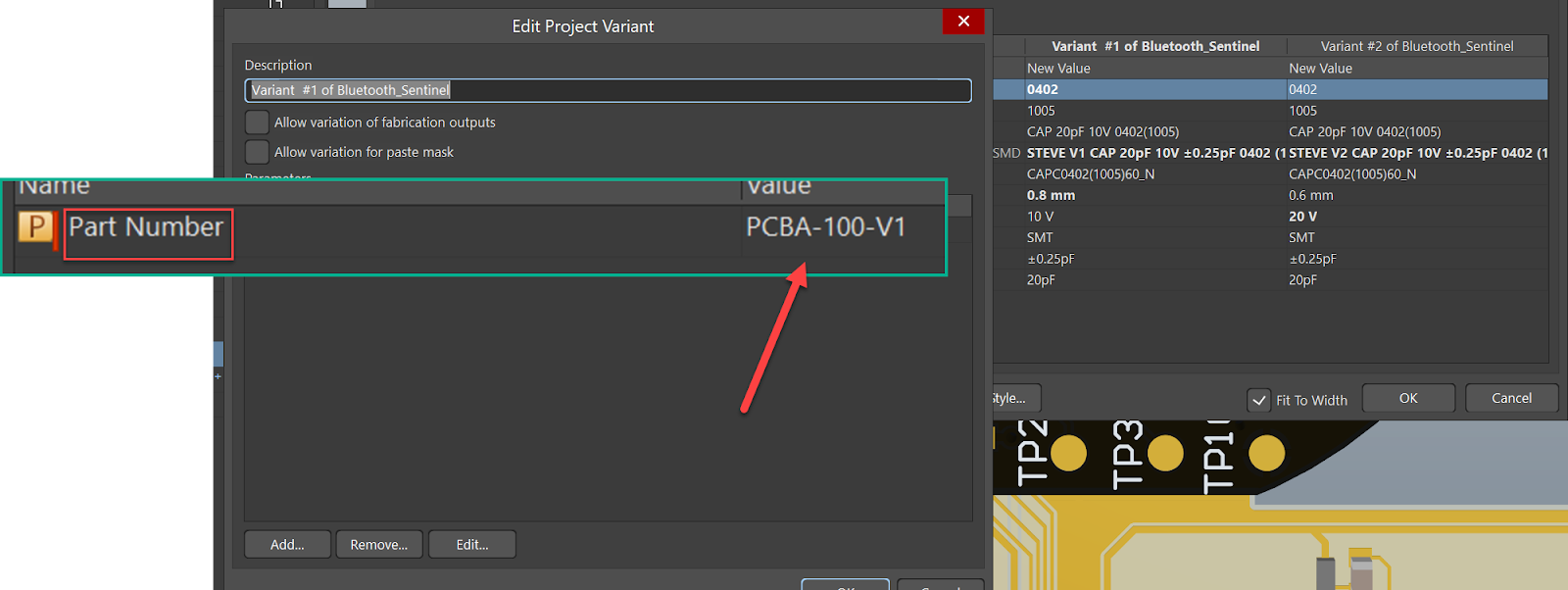Click the yellow TP3 test point pad

[x=1165, y=454]
